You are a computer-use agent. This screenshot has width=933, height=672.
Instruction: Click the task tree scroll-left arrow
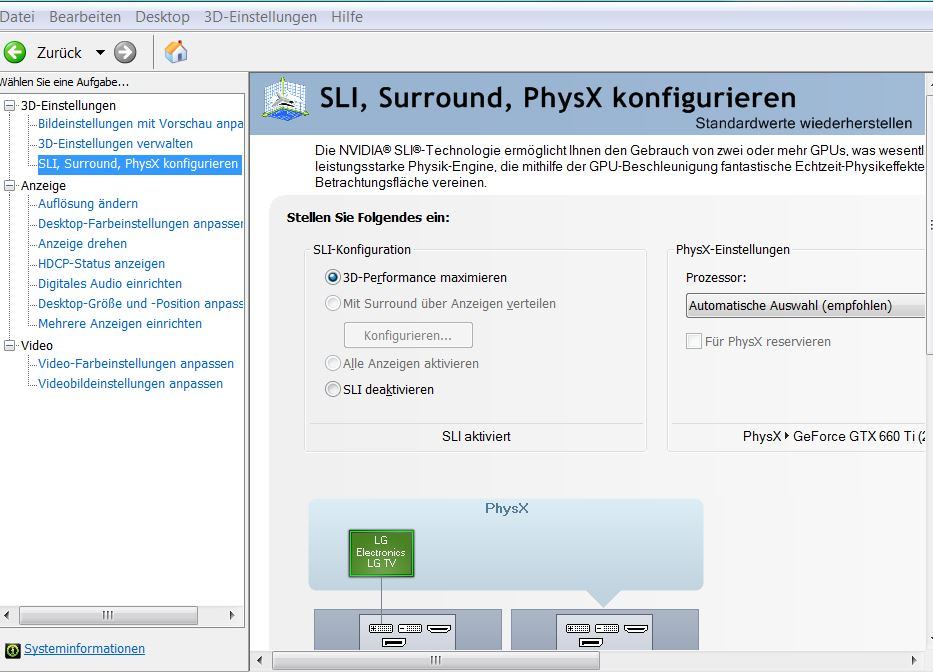(7, 615)
